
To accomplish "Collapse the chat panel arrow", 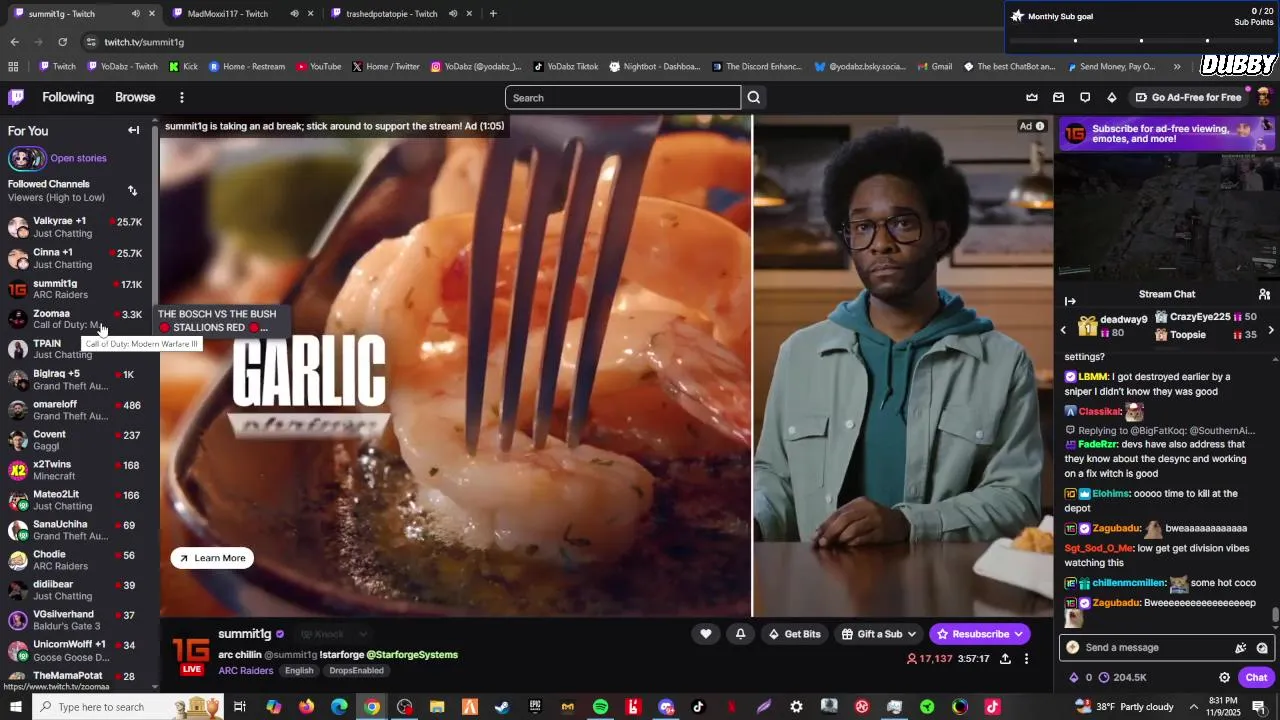I will point(1070,301).
